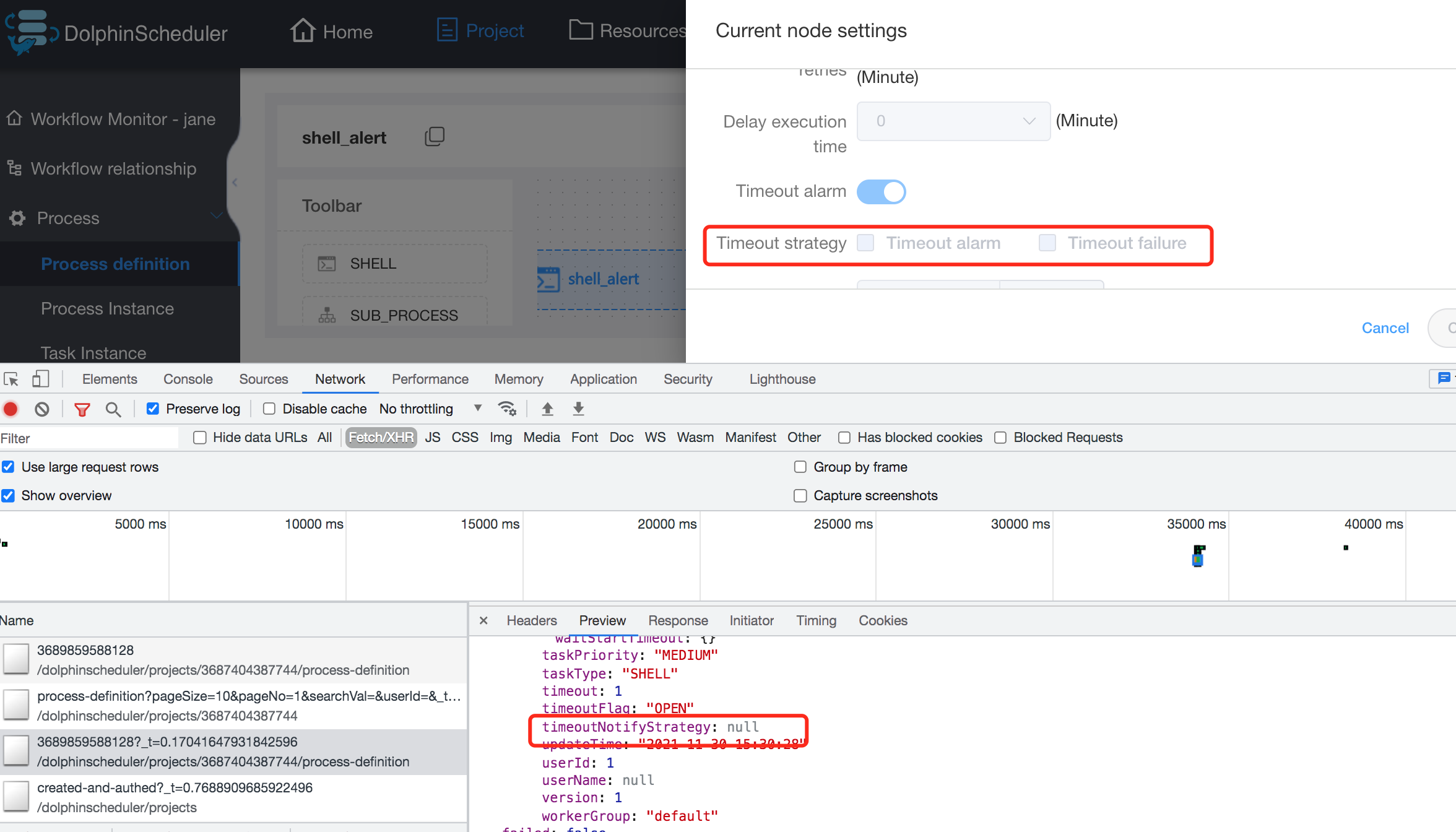Select the created-and-authed request row
This screenshot has width=1456, height=832.
point(233,797)
